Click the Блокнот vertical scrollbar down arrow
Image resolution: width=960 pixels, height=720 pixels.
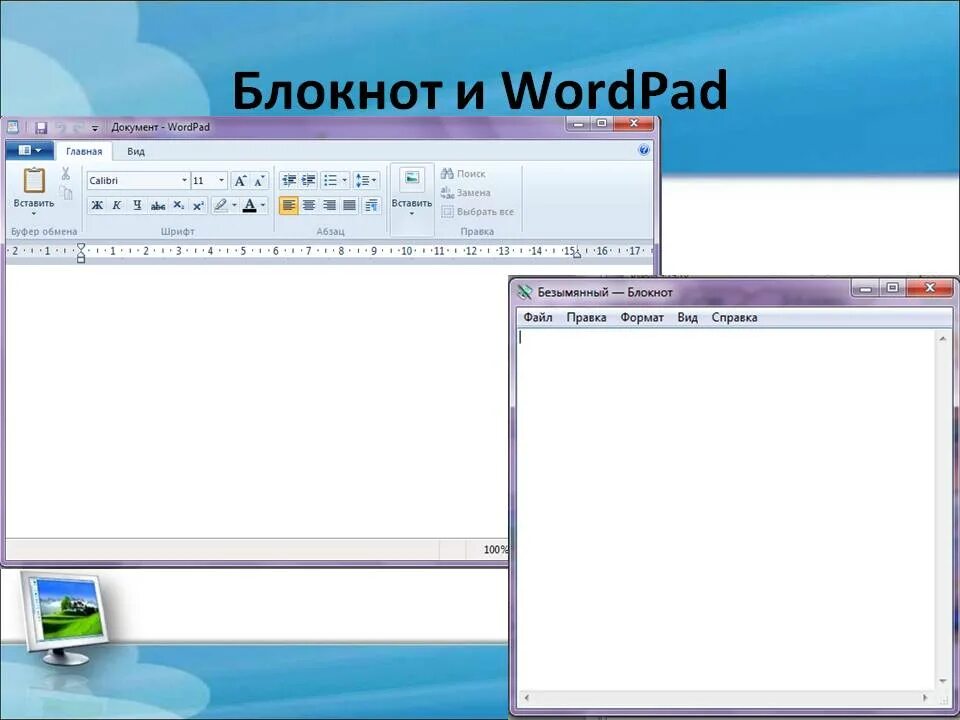tap(943, 681)
